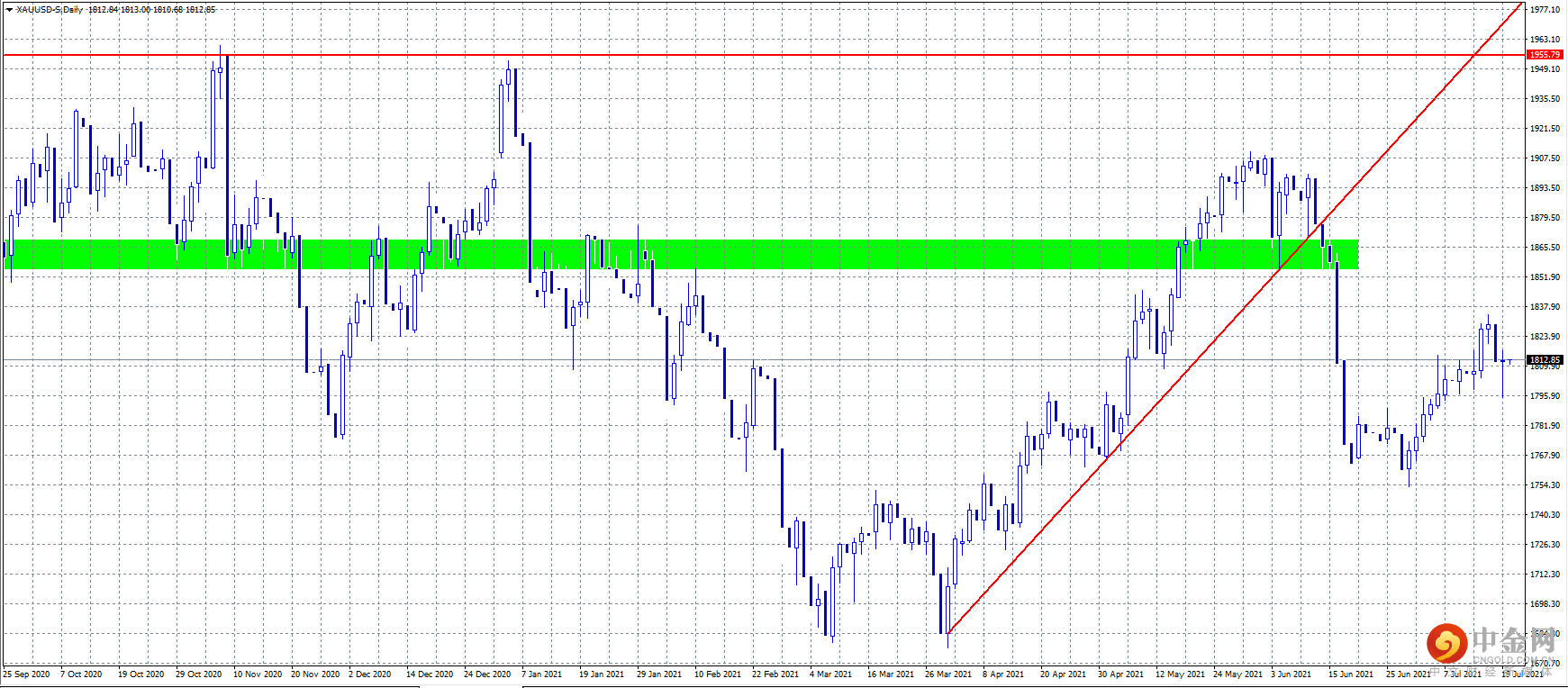This screenshot has height=688, width=1568.
Task: Click the 26 Mar 2021 date label
Action: coord(948,674)
